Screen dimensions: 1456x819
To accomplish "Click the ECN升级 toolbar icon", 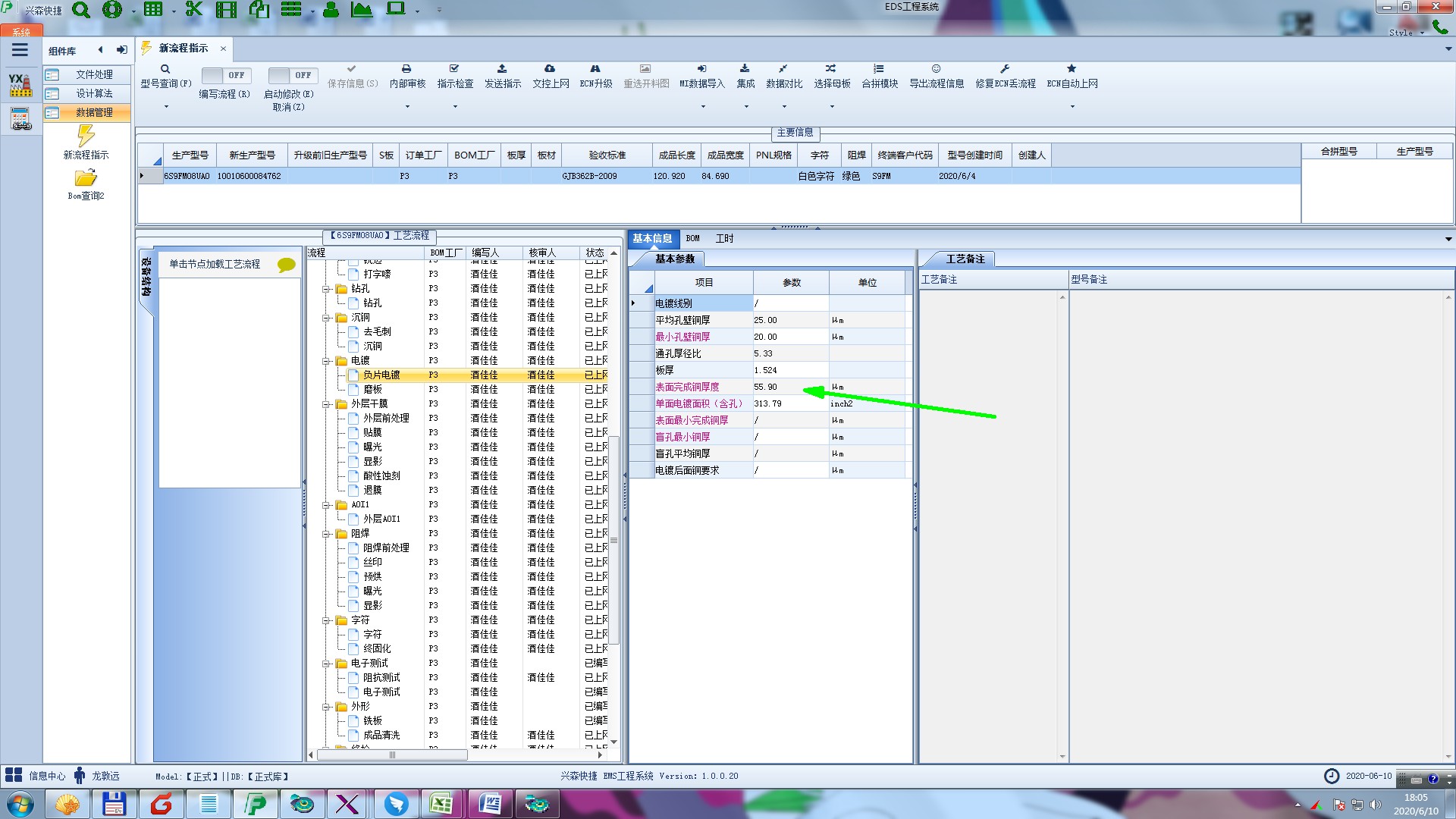I will pos(595,69).
